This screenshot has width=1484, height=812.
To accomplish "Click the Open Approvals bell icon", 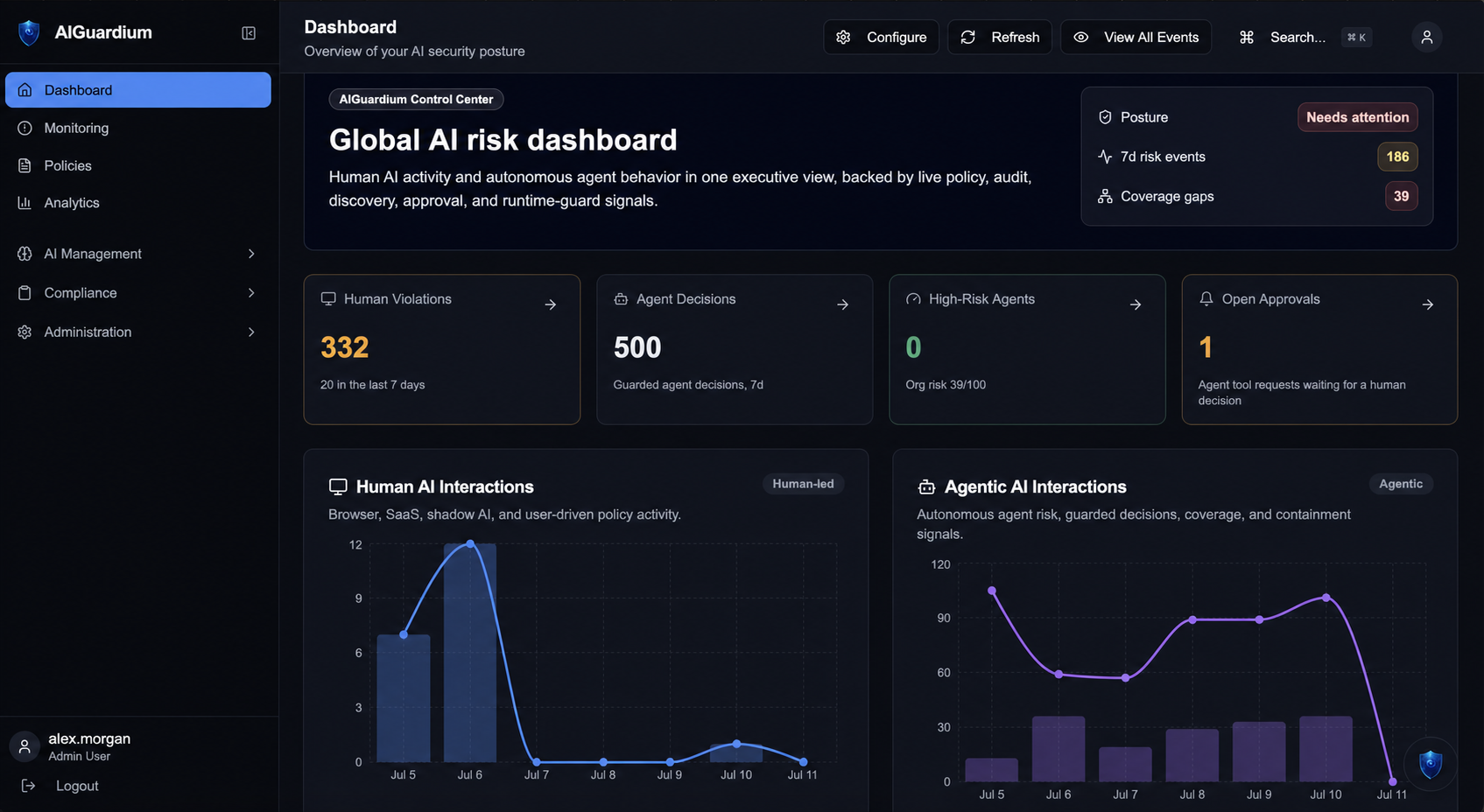I will point(1206,299).
